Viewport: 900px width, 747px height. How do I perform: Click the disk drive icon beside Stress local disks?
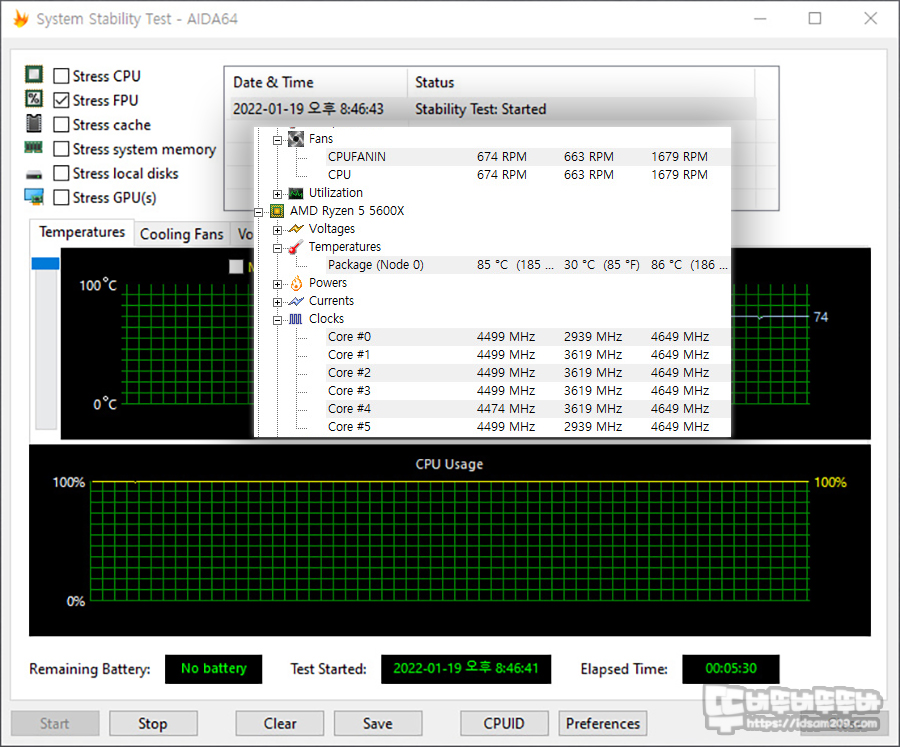tap(34, 174)
